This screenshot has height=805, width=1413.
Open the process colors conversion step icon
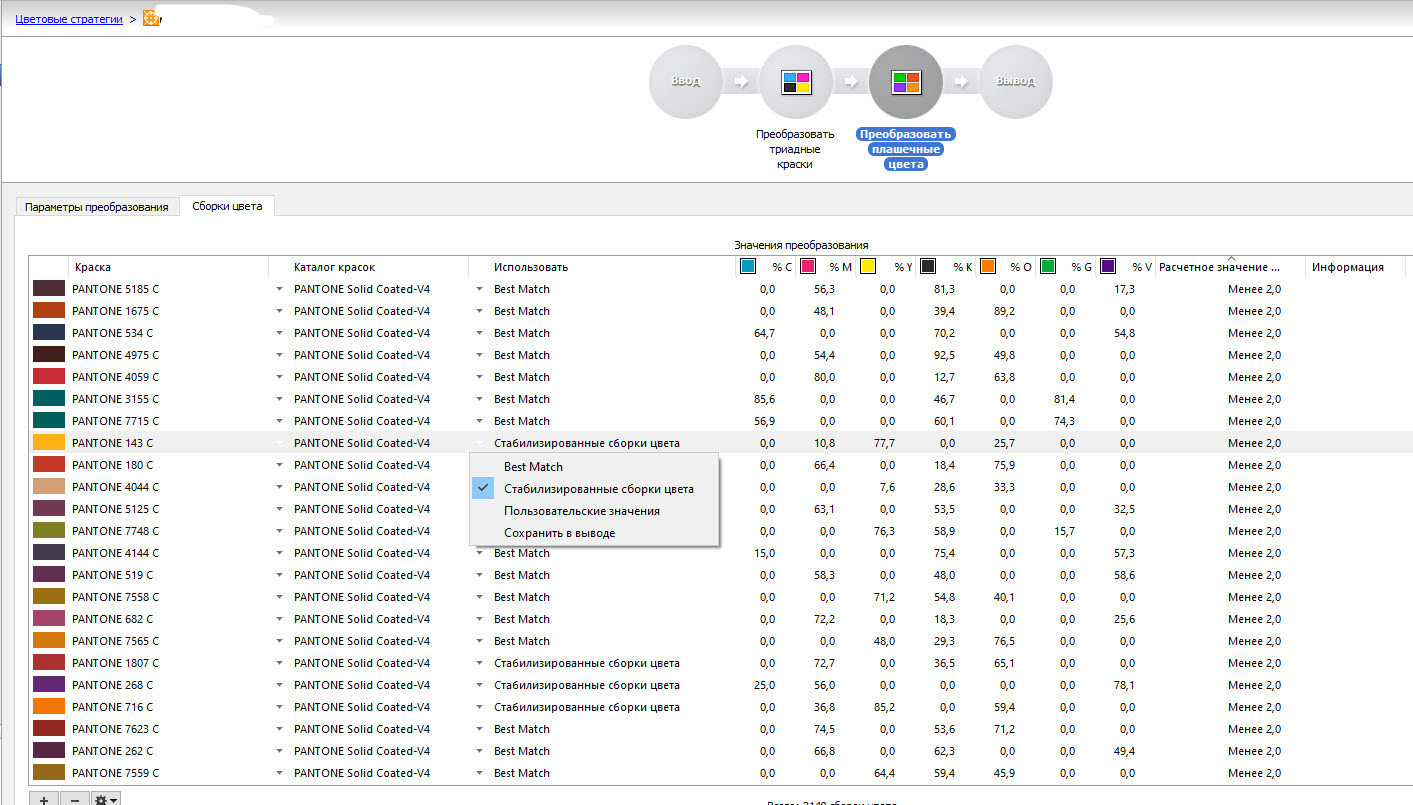[x=795, y=82]
